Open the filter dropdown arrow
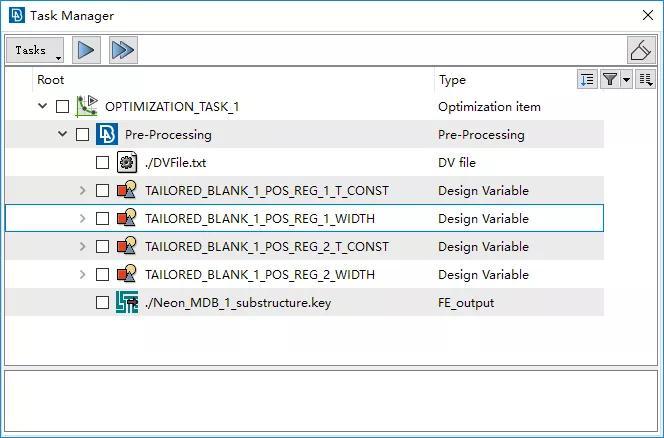The image size is (664, 438). pos(626,79)
